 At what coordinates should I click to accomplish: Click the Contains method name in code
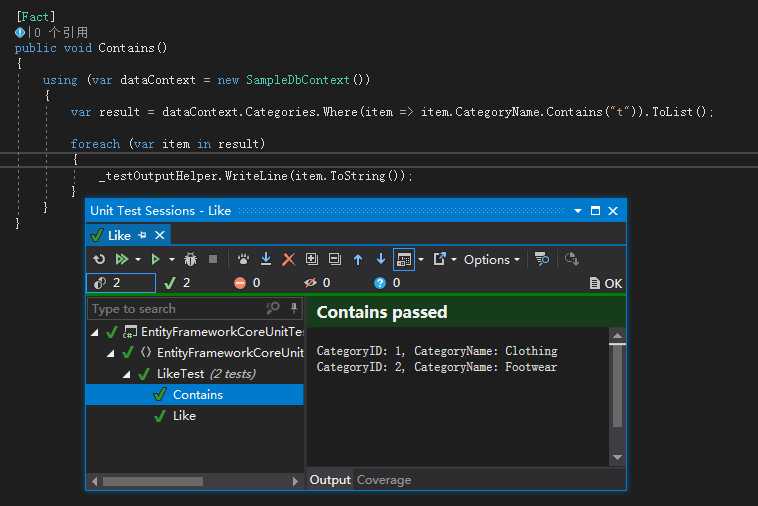pos(126,48)
